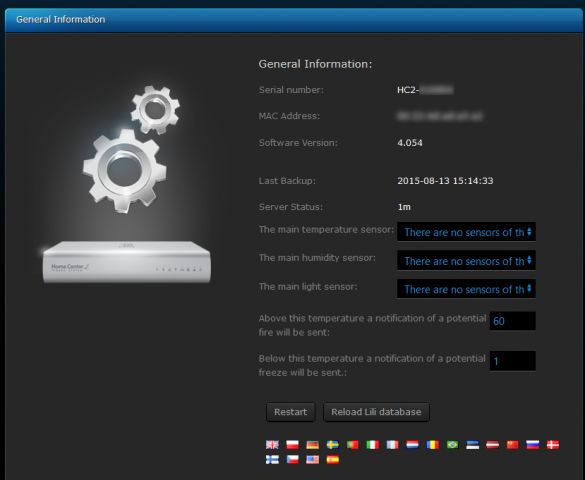Image resolution: width=585 pixels, height=480 pixels.
Task: Choose the United States flag language
Action: point(313,459)
